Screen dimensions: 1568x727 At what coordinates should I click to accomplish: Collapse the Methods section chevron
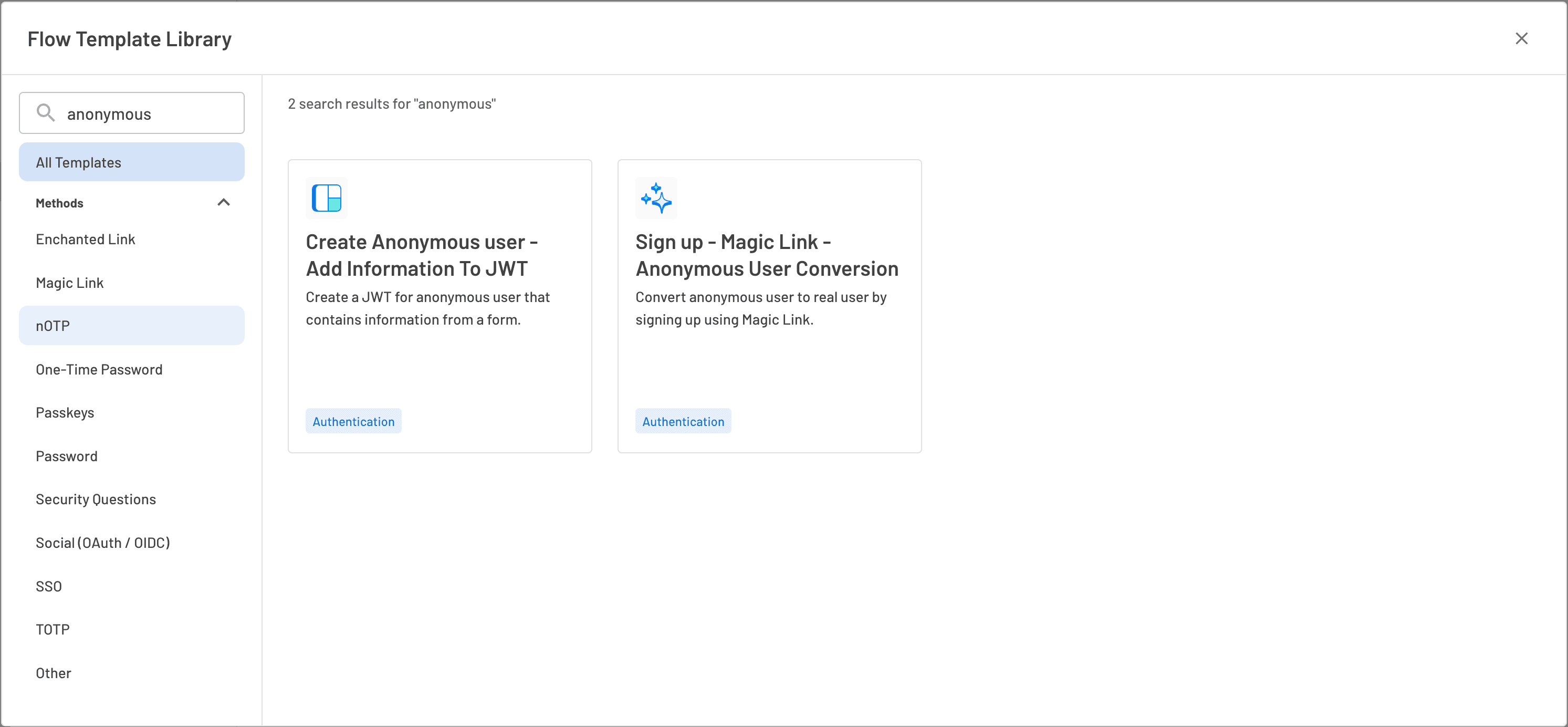click(223, 203)
